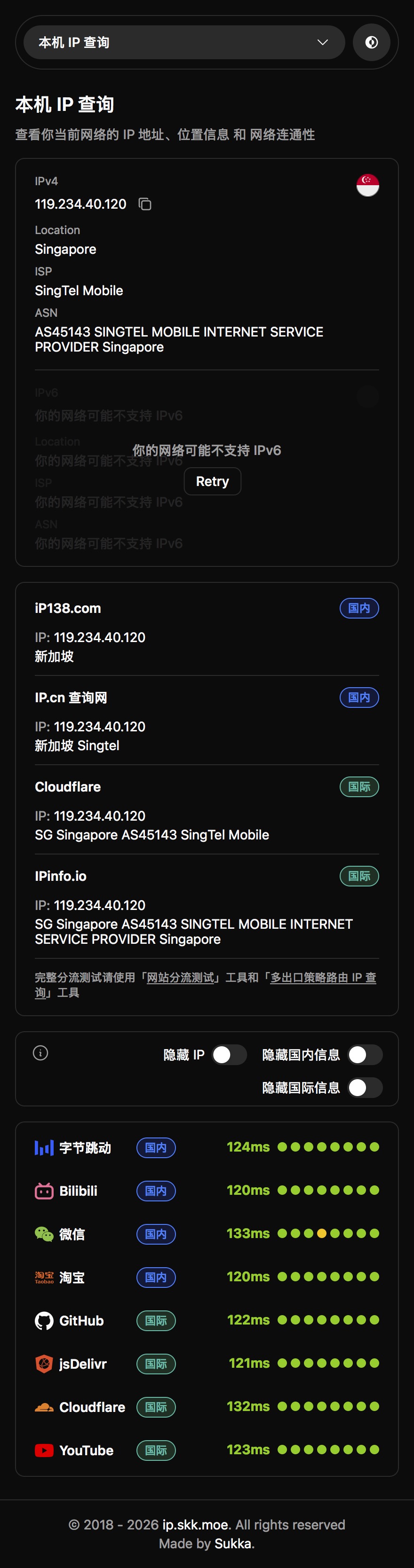Viewport: 414px width, 1568px height.
Task: Click the WeChat logo icon
Action: [x=44, y=1234]
